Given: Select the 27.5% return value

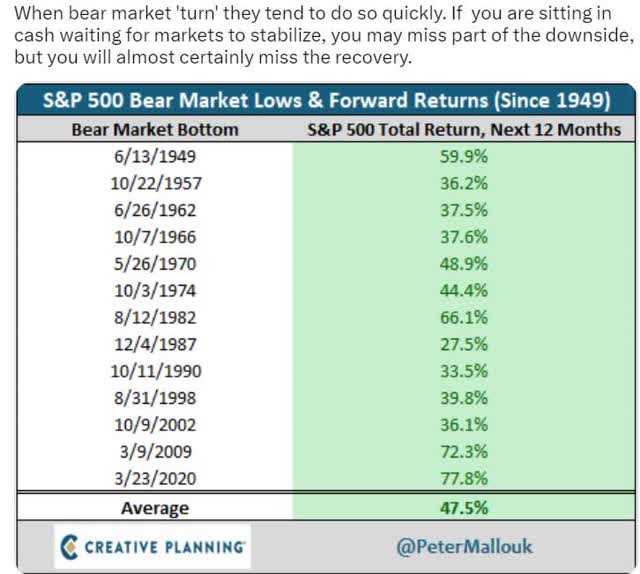Looking at the screenshot, I should tap(463, 345).
